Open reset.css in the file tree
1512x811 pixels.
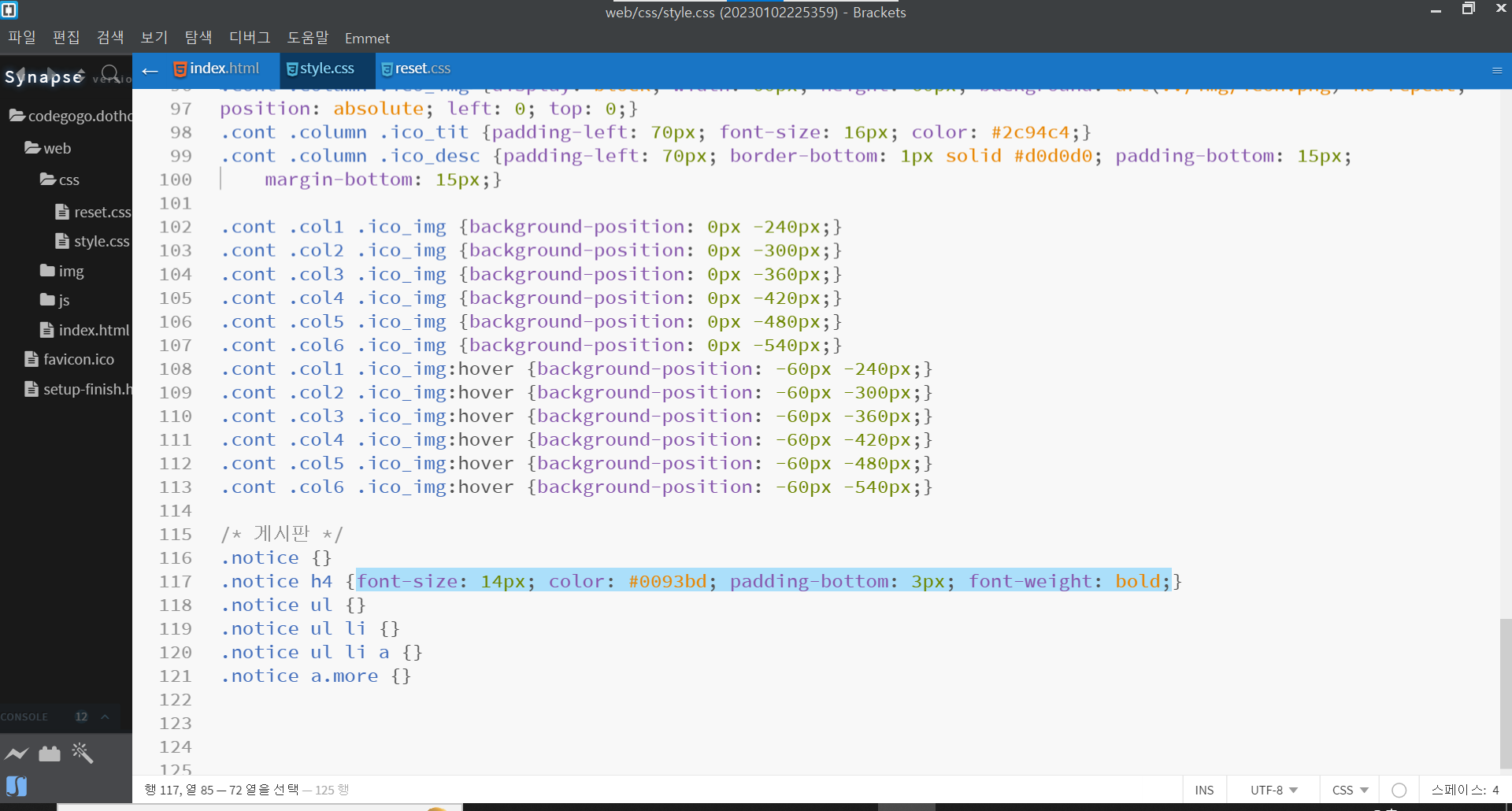pyautogui.click(x=94, y=212)
